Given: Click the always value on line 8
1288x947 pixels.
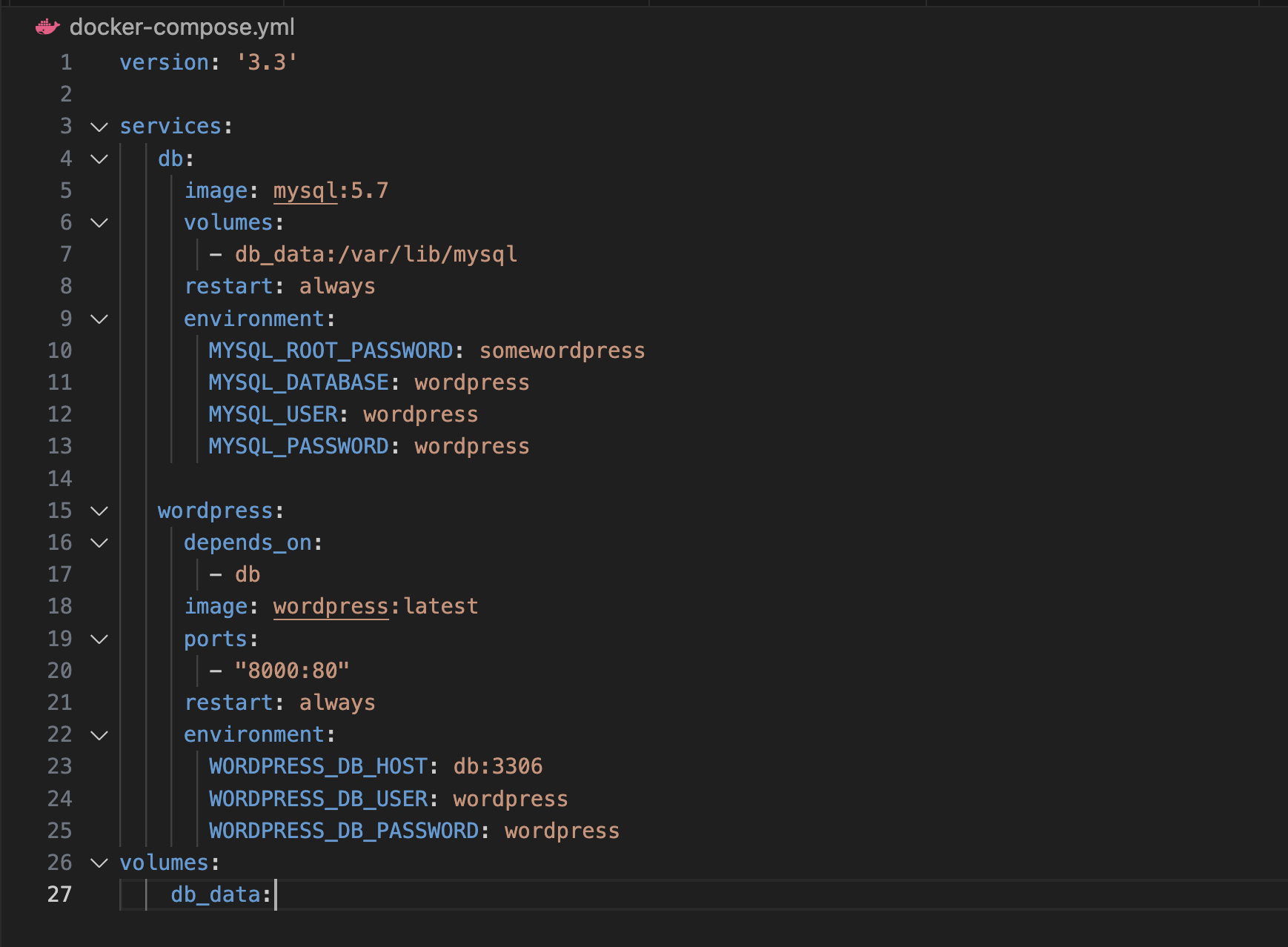Looking at the screenshot, I should pyautogui.click(x=337, y=287).
